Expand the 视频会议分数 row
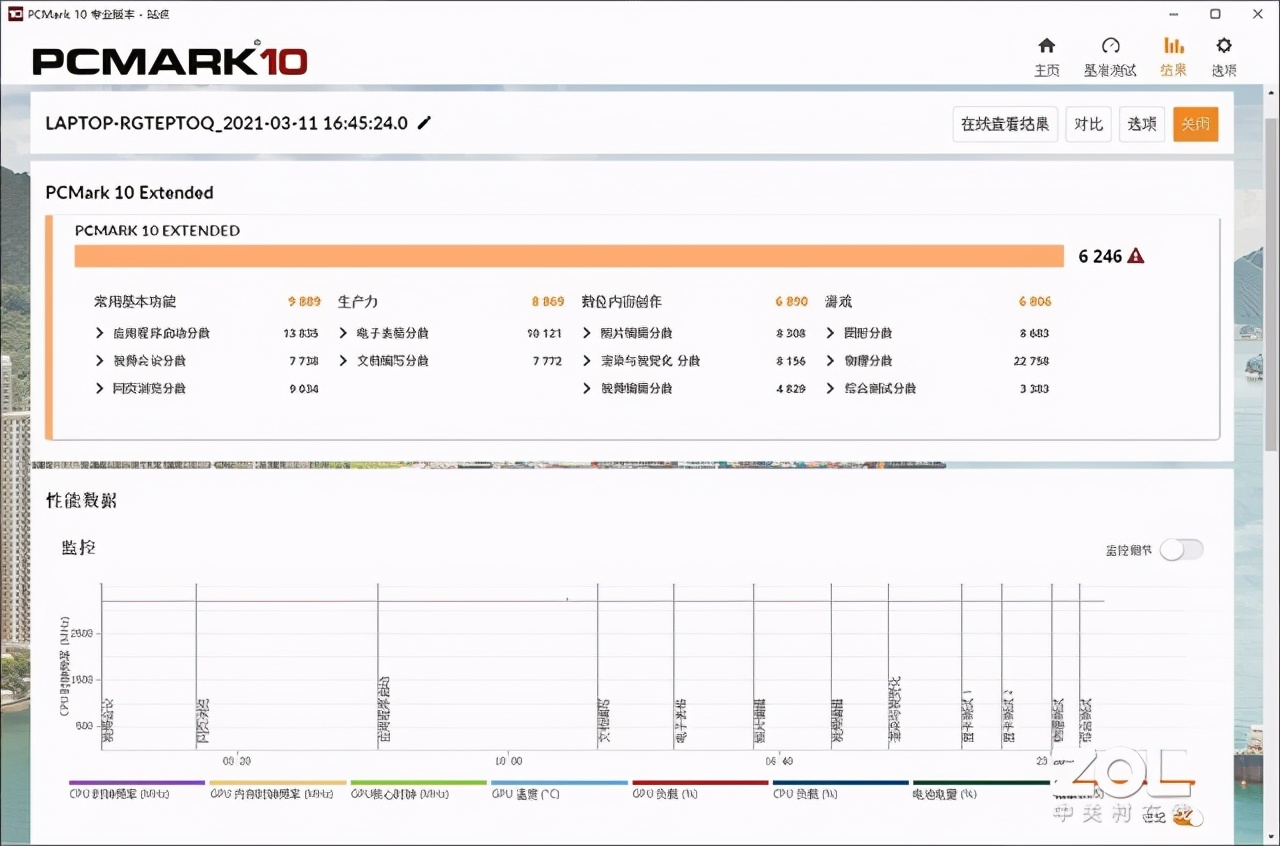Image resolution: width=1280 pixels, height=846 pixels. coord(141,360)
